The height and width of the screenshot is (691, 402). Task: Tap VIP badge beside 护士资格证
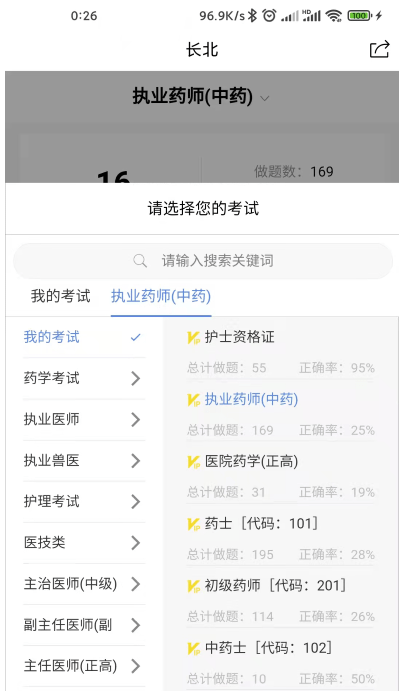(x=194, y=338)
